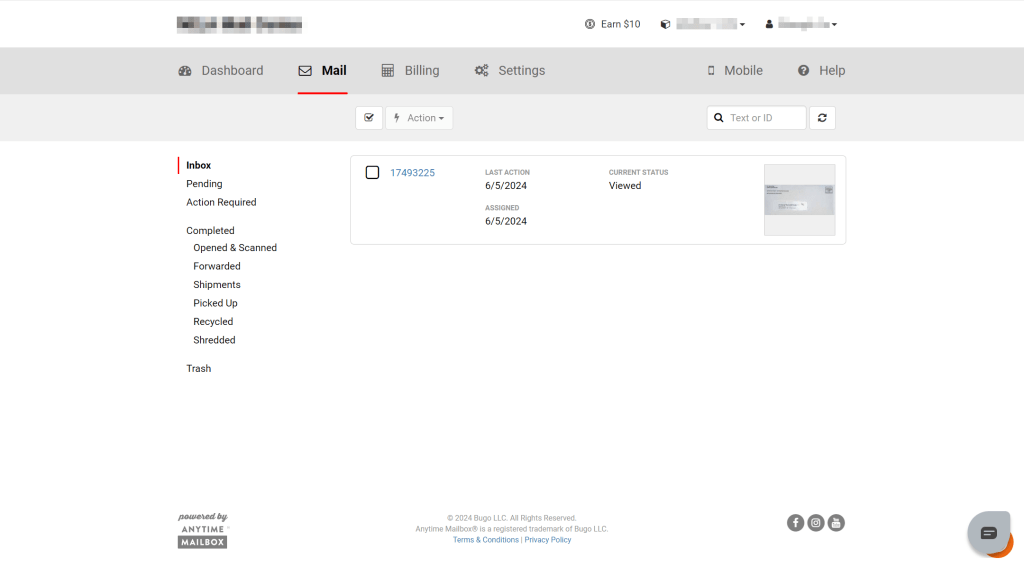Click the refresh mail list icon
Screen dimensions: 1024x568
point(822,118)
